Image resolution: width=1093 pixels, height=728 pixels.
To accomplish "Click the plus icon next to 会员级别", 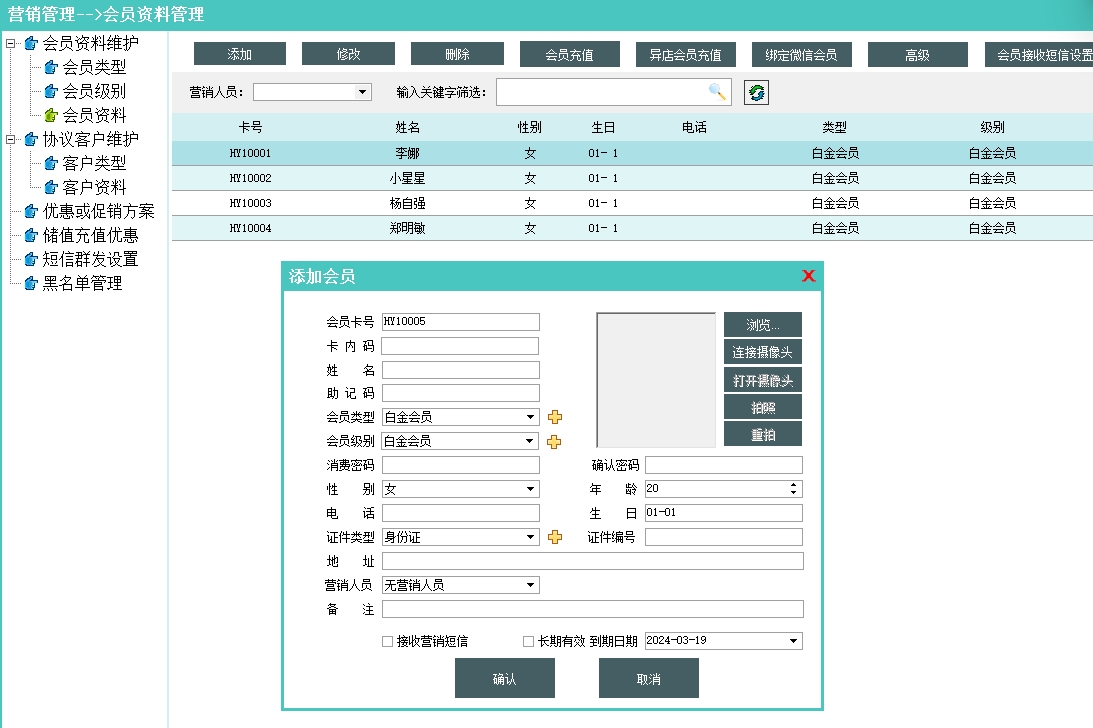I will click(x=555, y=441).
